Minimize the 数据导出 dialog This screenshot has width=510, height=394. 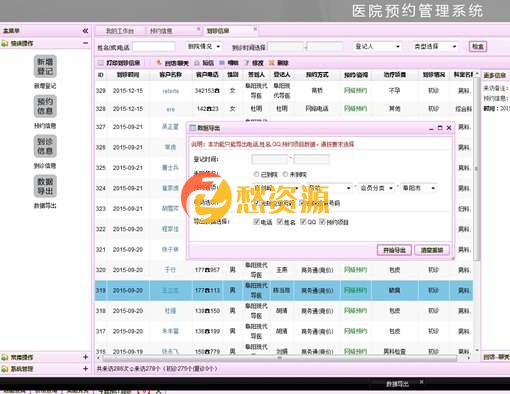(x=431, y=128)
